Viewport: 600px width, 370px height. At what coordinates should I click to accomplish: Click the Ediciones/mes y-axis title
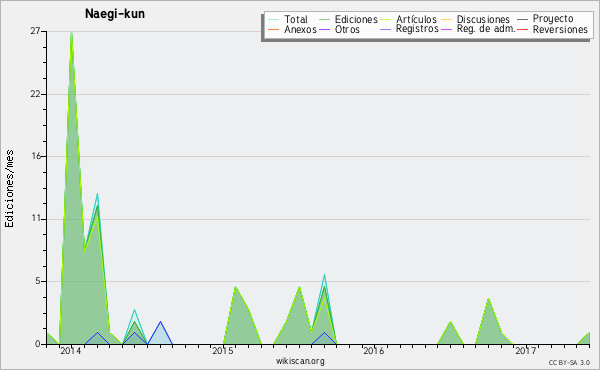coord(9,189)
